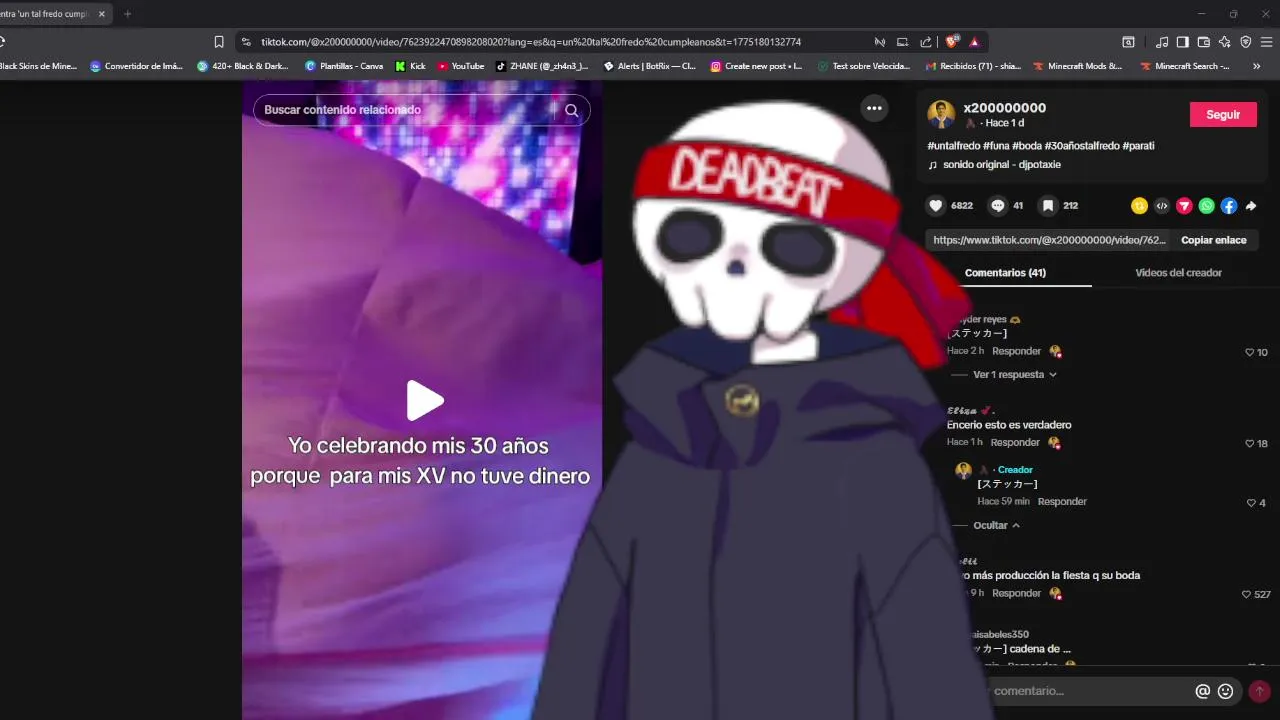This screenshot has width=1280, height=720.
Task: Switch to the Videos del creador tab
Action: pyautogui.click(x=1178, y=273)
